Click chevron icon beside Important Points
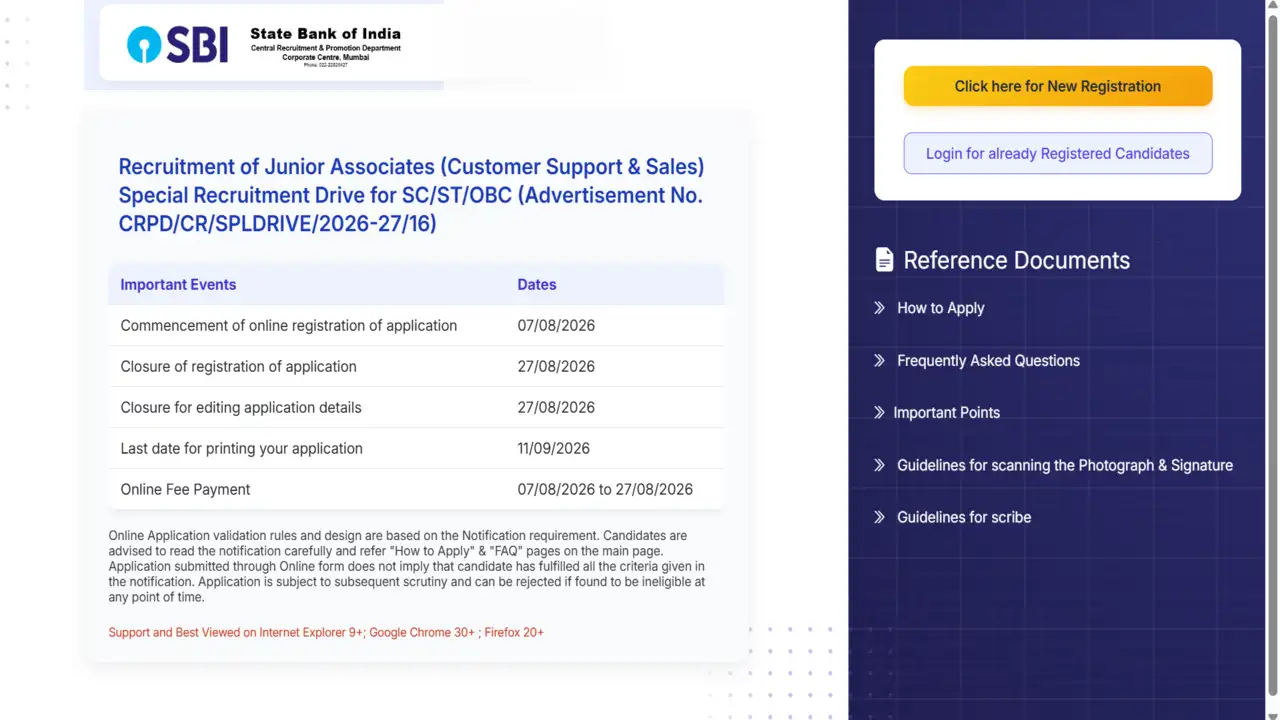The width and height of the screenshot is (1280, 720). coord(879,412)
